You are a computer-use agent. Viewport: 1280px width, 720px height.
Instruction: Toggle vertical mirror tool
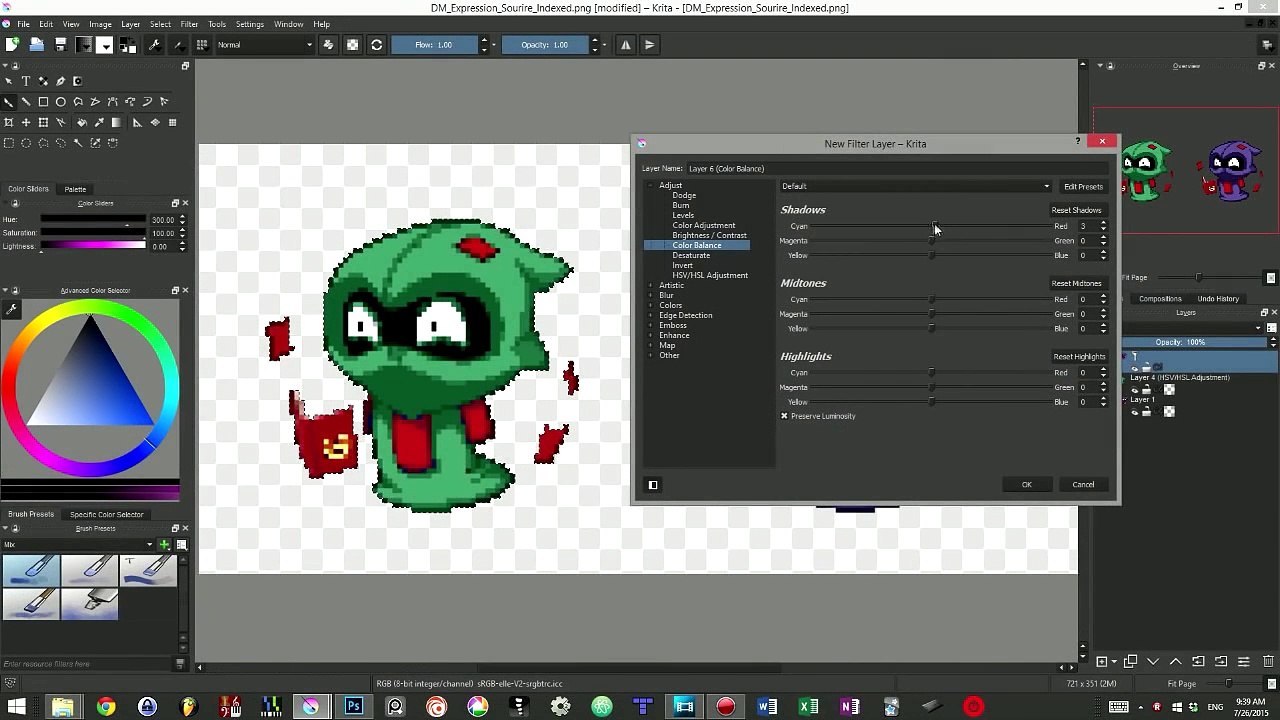(x=650, y=44)
